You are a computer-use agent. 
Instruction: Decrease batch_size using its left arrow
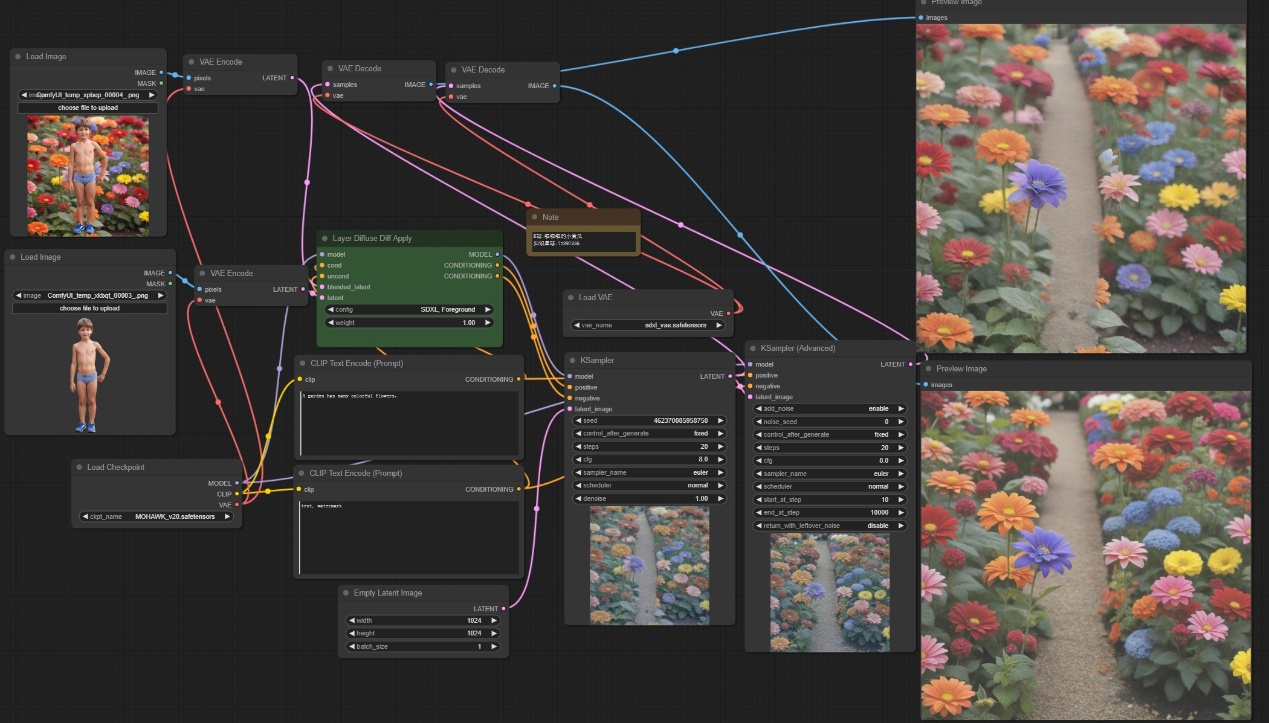click(x=351, y=646)
